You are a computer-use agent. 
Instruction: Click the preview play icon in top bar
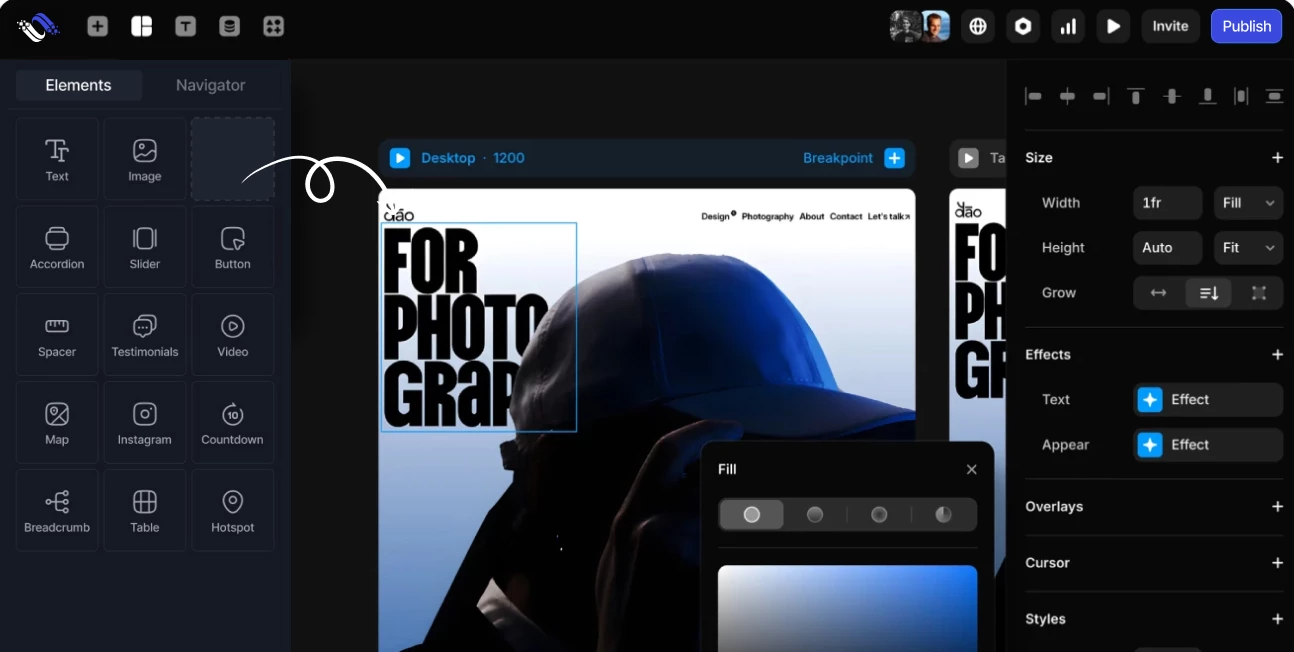click(x=1113, y=27)
